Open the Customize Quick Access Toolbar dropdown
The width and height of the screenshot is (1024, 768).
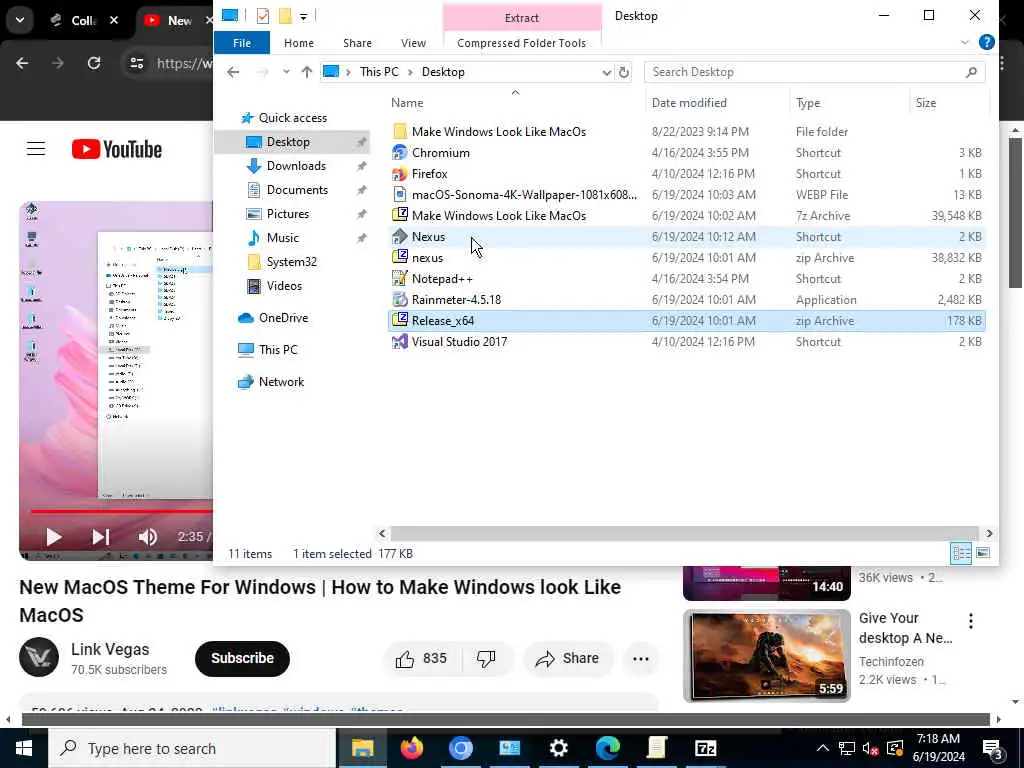[x=304, y=16]
